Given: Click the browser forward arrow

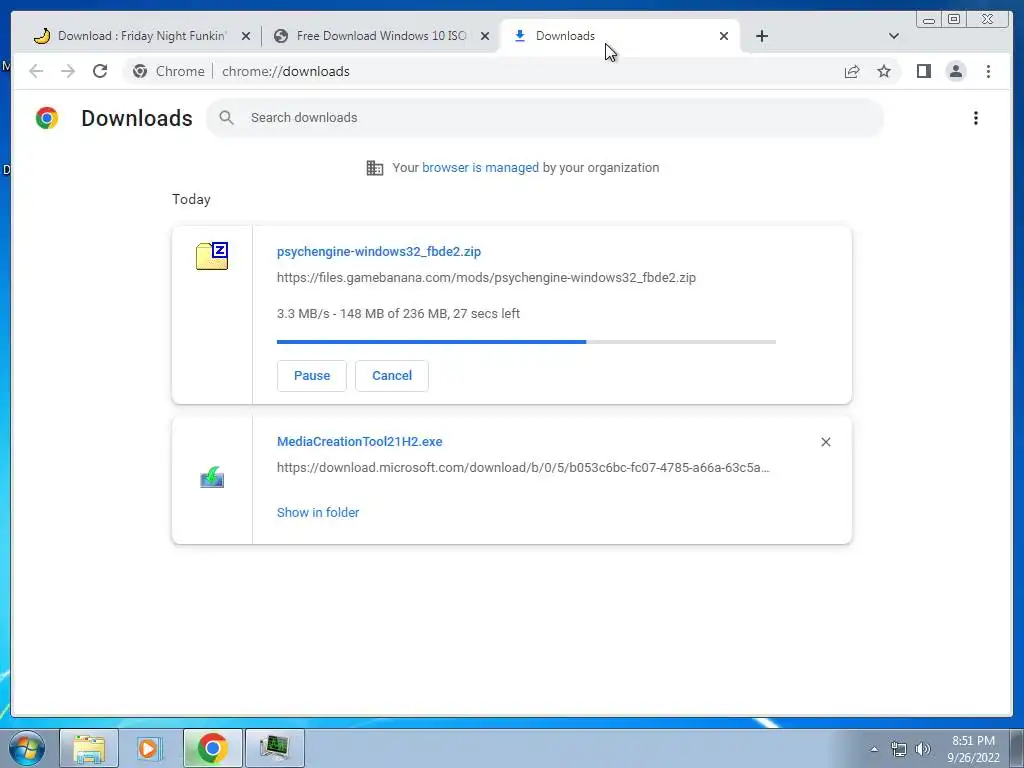Looking at the screenshot, I should (x=68, y=71).
